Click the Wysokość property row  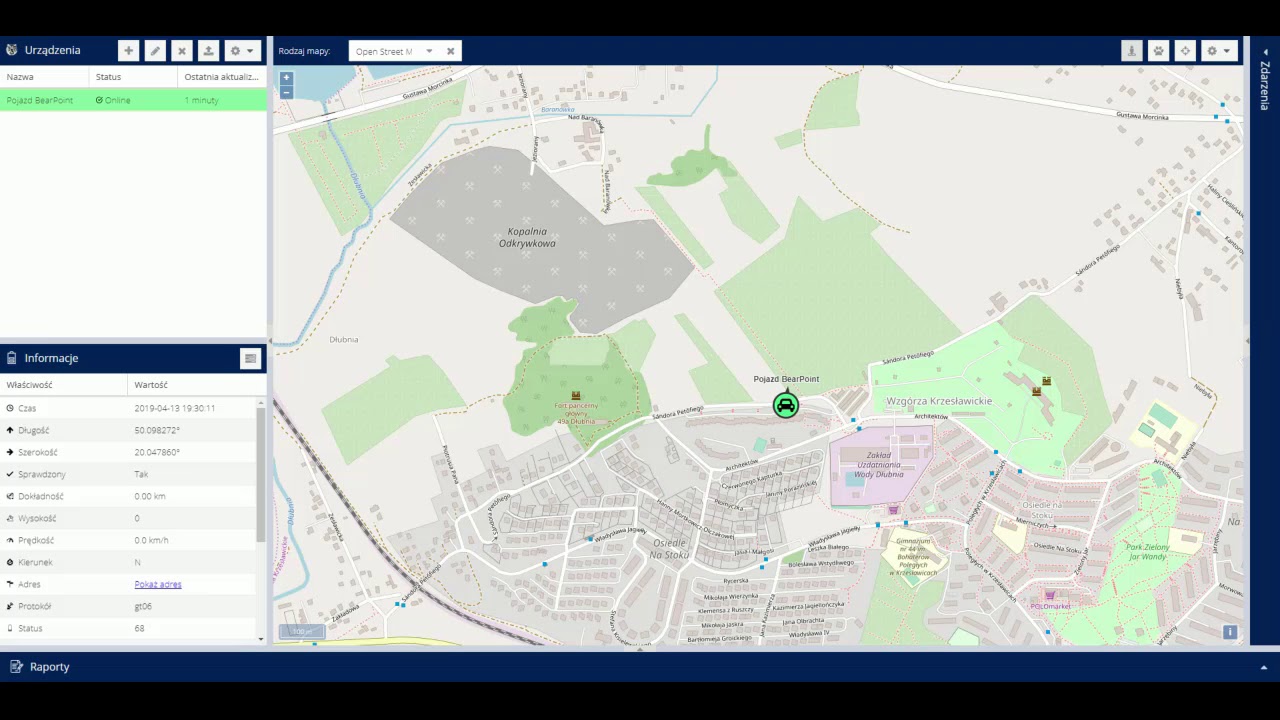pos(128,518)
